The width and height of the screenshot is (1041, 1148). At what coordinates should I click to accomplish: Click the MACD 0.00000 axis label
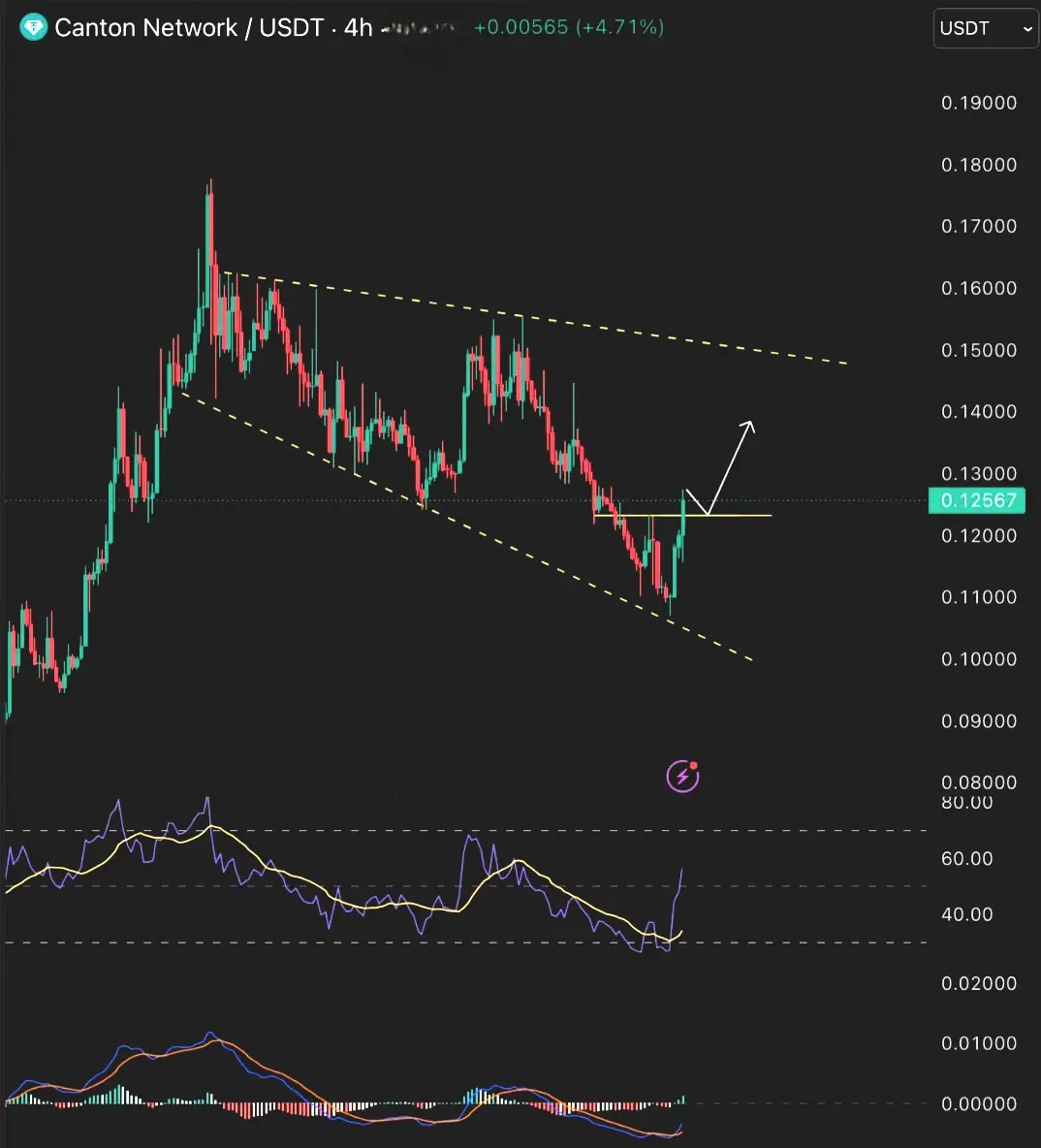pos(979,1104)
